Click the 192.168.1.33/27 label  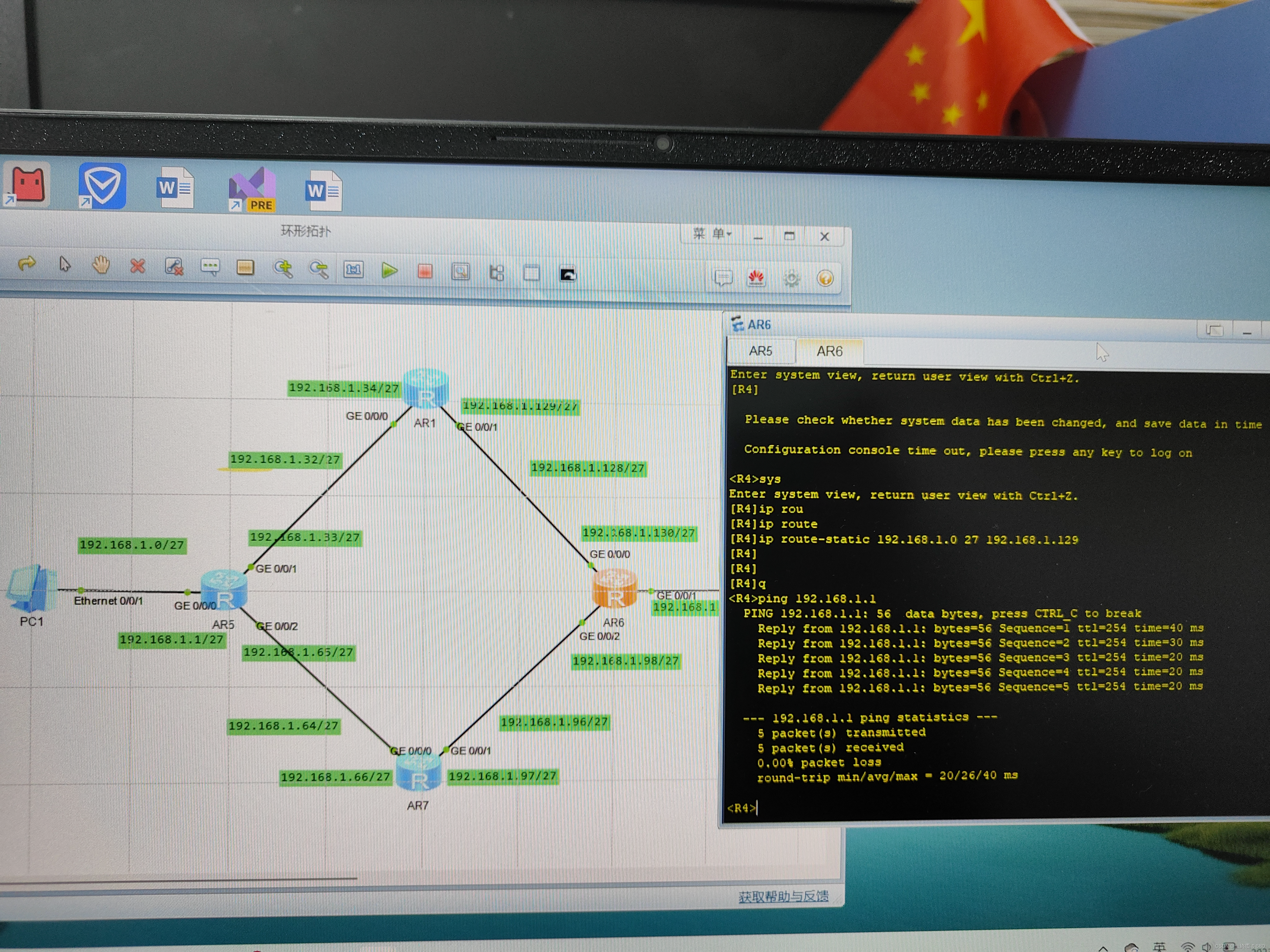pyautogui.click(x=305, y=537)
